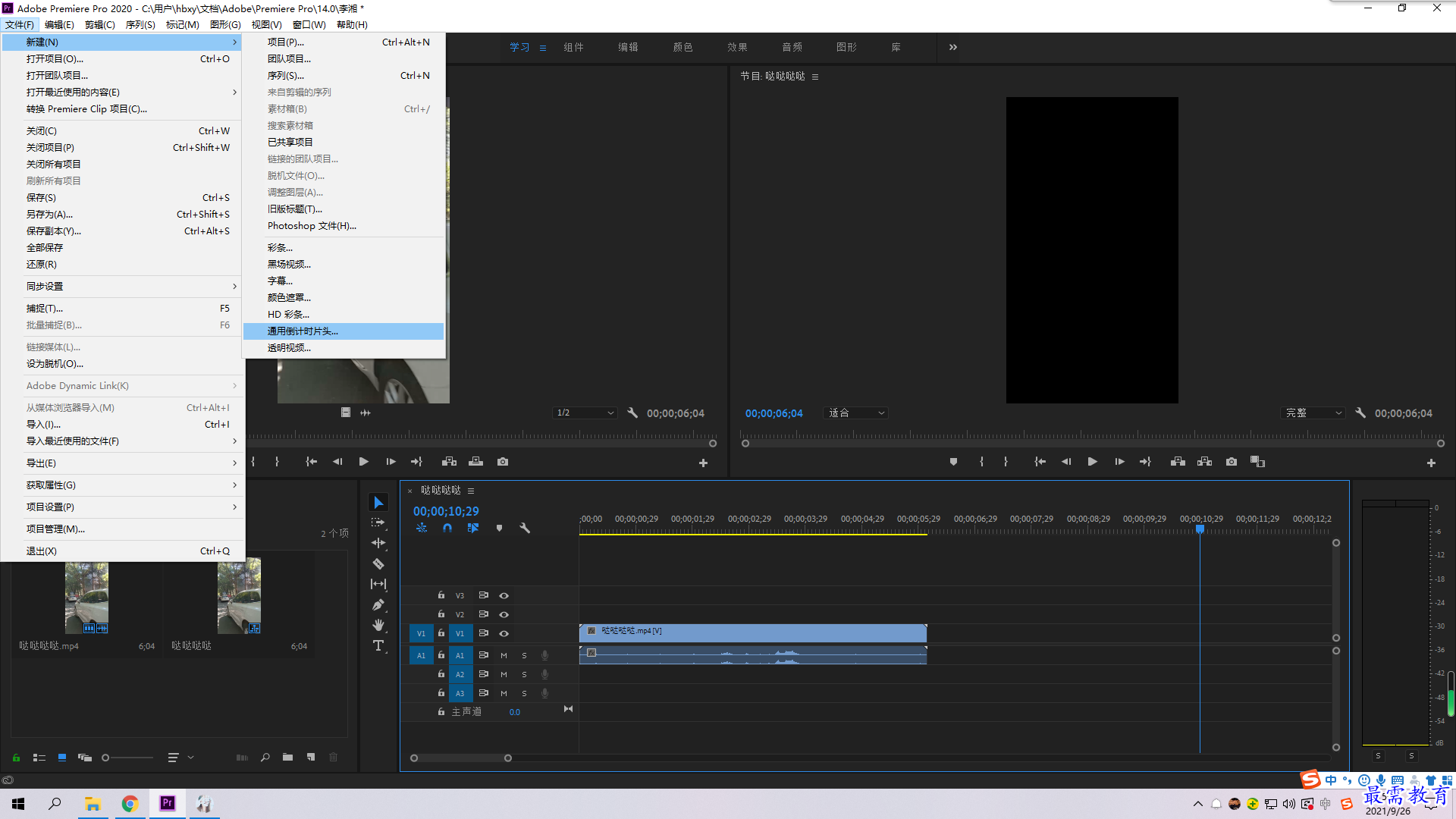Open timeline sequence panel menu
The height and width of the screenshot is (819, 1456).
(471, 491)
